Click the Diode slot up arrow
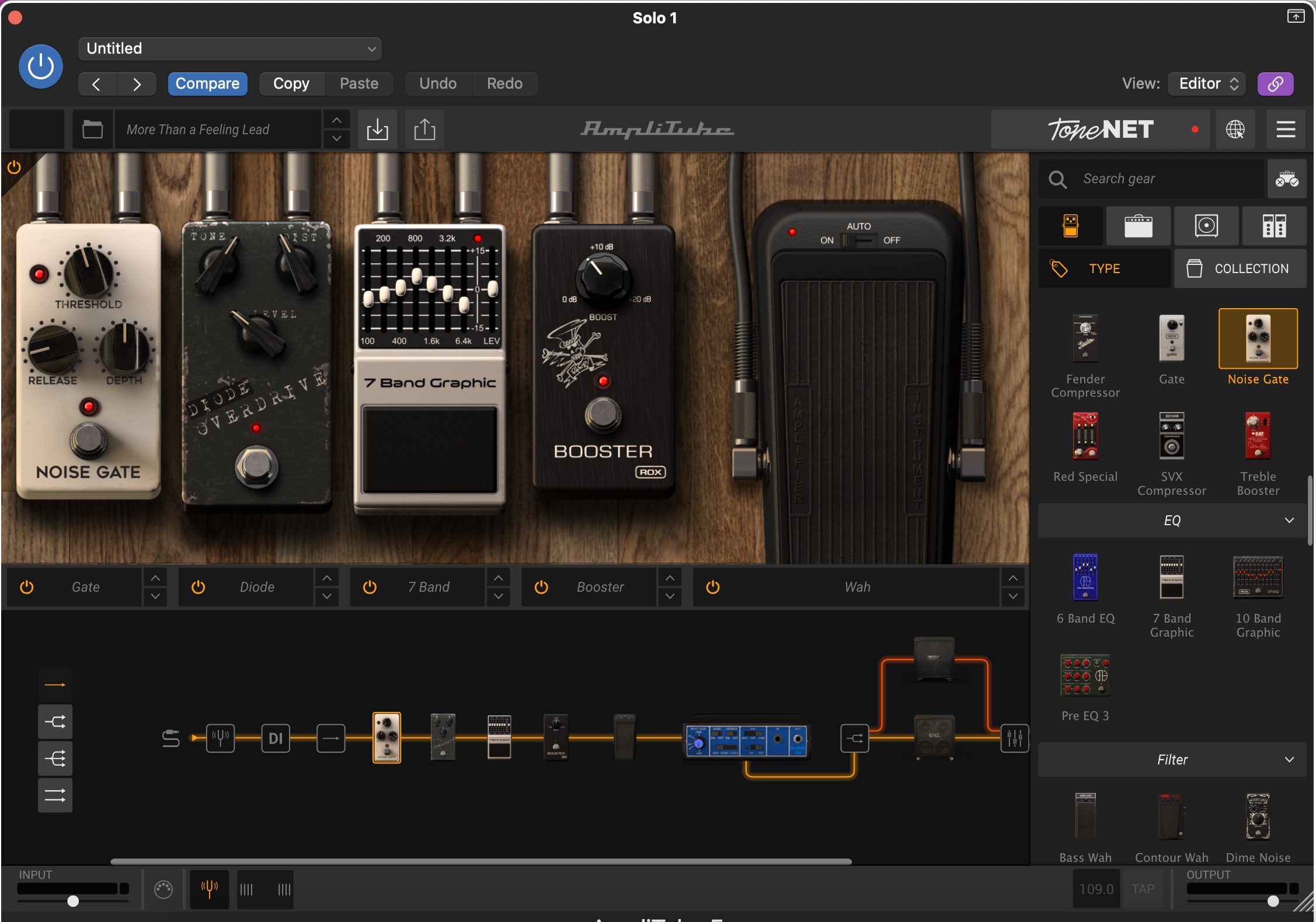Screen dimensions: 1316x922 327,578
